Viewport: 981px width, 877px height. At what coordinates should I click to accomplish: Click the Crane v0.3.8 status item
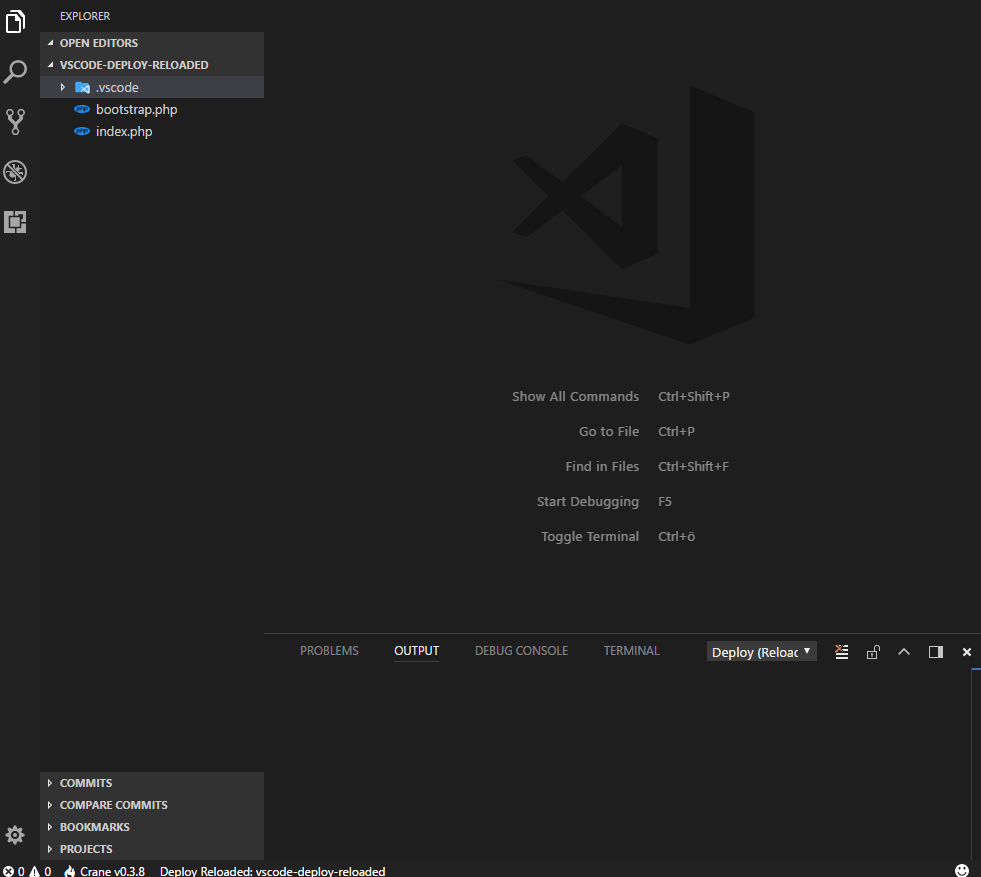coord(104,871)
